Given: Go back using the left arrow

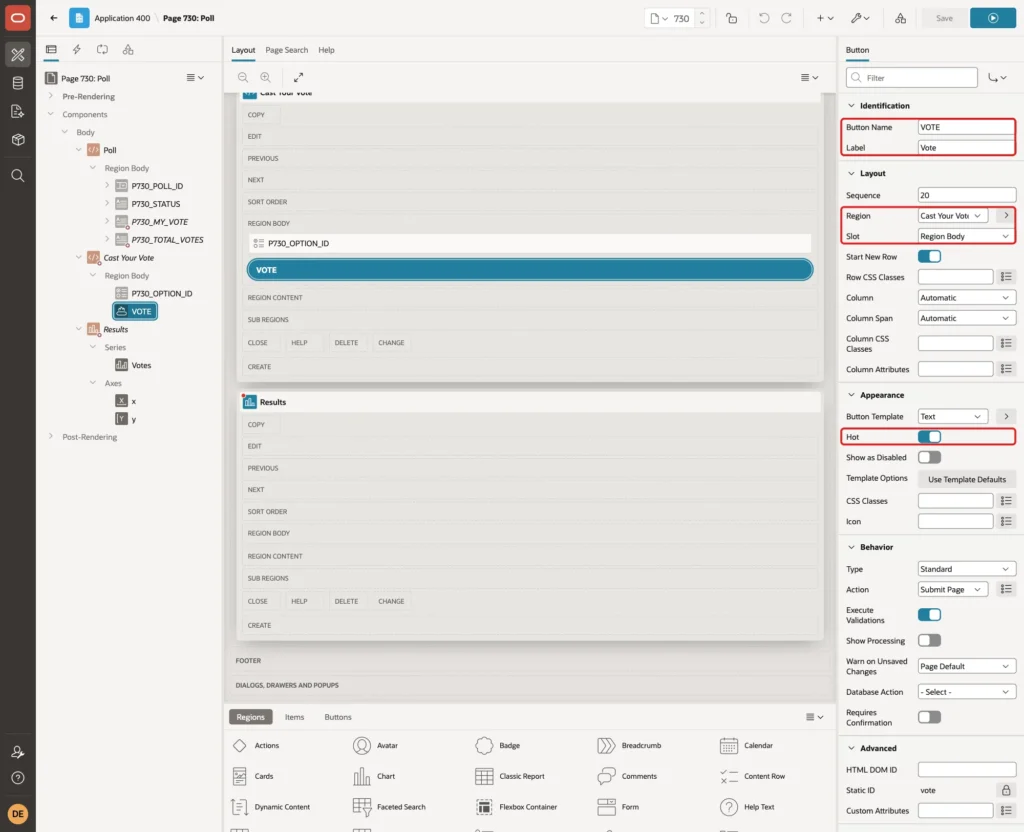Looking at the screenshot, I should pyautogui.click(x=54, y=18).
